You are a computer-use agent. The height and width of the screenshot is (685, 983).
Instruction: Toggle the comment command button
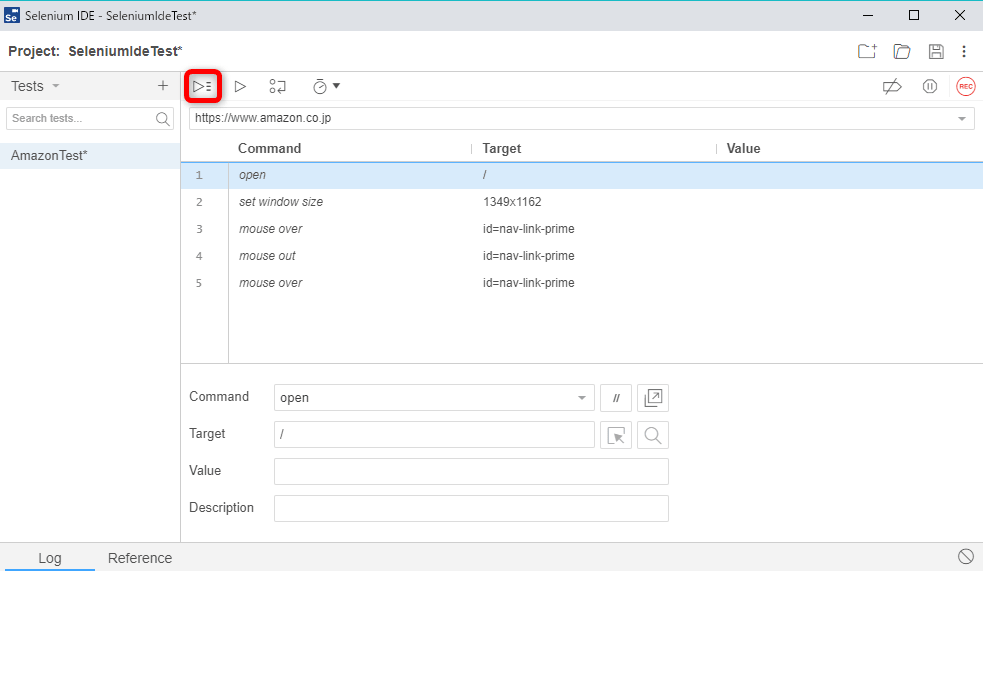pyautogui.click(x=616, y=398)
